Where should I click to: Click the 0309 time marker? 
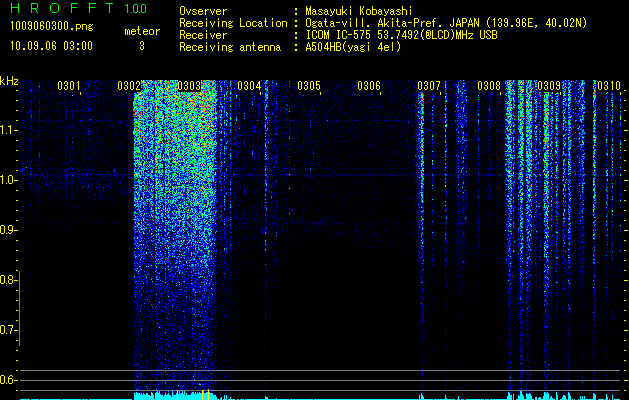(549, 85)
